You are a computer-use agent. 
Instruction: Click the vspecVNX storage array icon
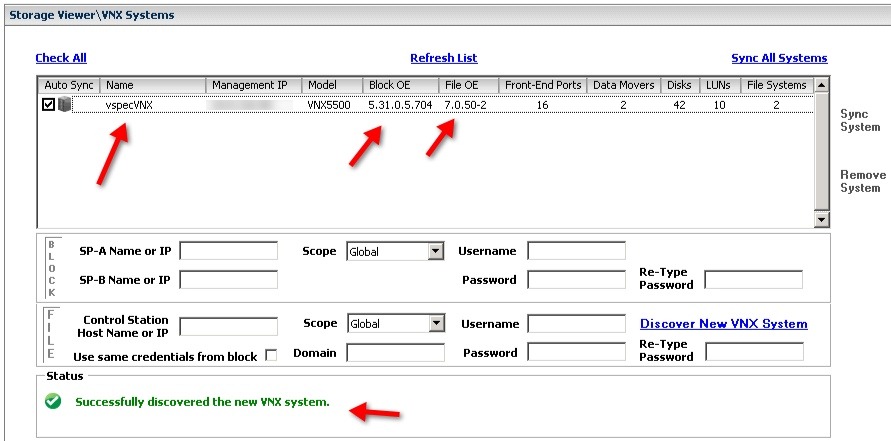pyautogui.click(x=65, y=105)
